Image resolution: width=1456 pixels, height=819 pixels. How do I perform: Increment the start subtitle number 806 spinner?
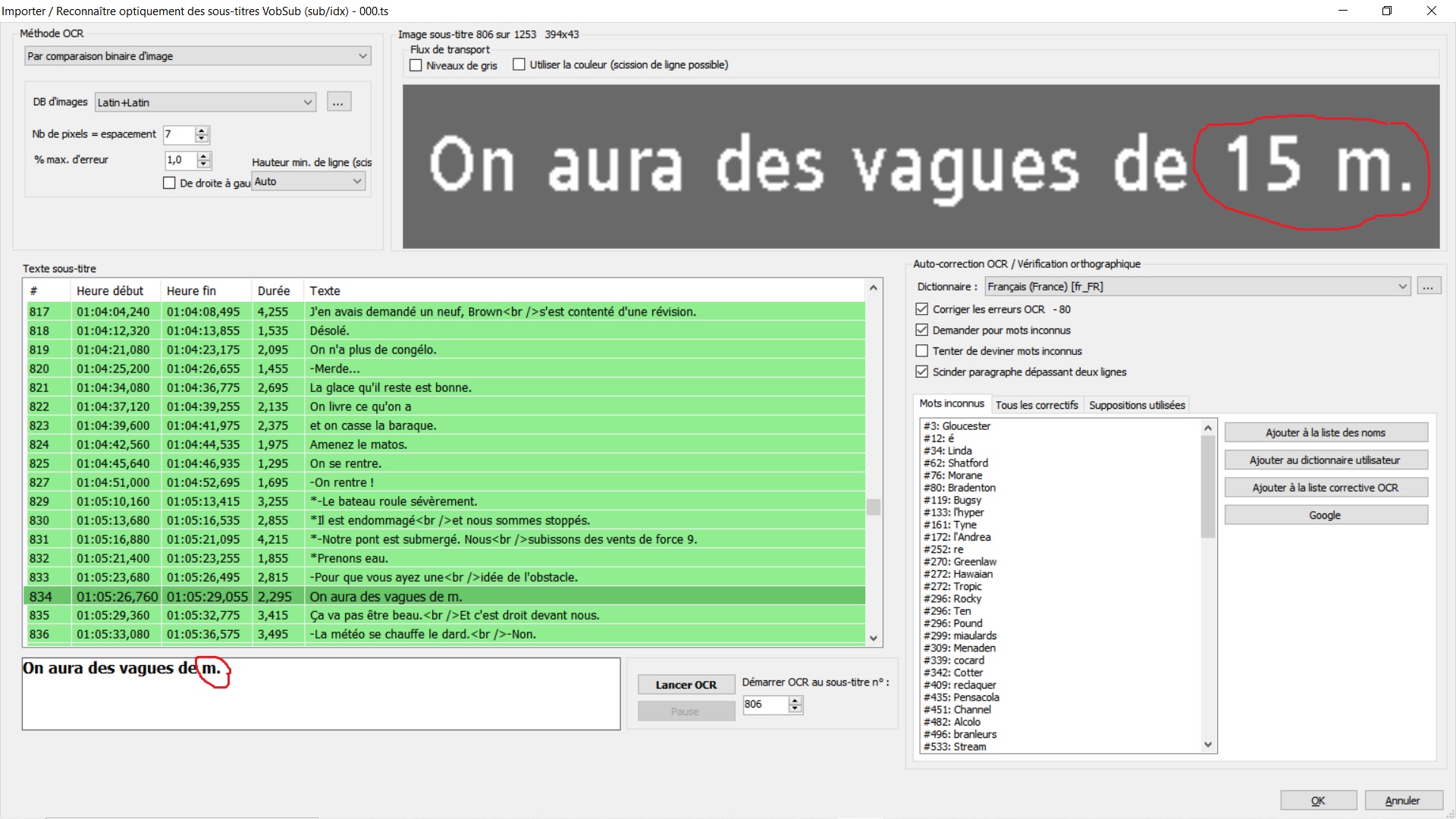(x=795, y=701)
